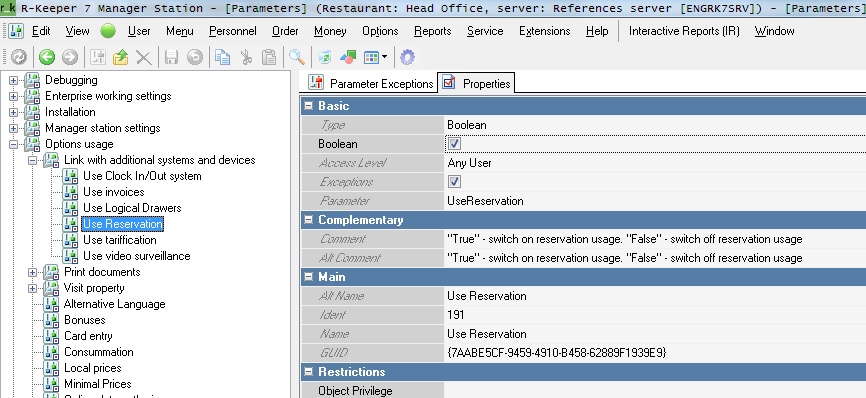Select Use video surveillance item
This screenshot has height=398, width=866.
(136, 256)
